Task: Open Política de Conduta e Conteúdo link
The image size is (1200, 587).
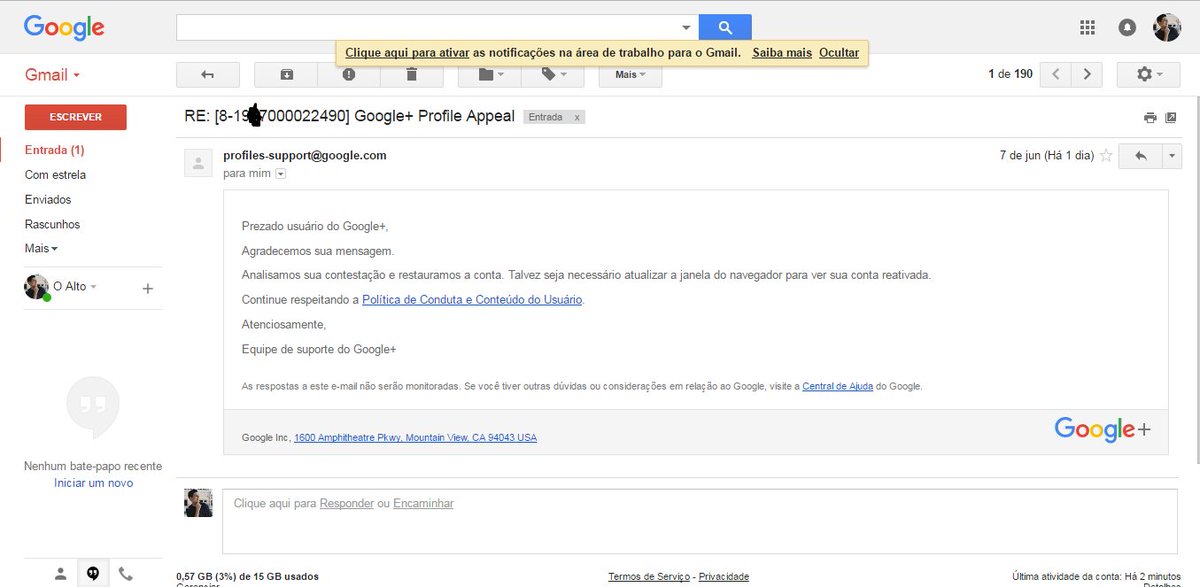Action: point(472,300)
